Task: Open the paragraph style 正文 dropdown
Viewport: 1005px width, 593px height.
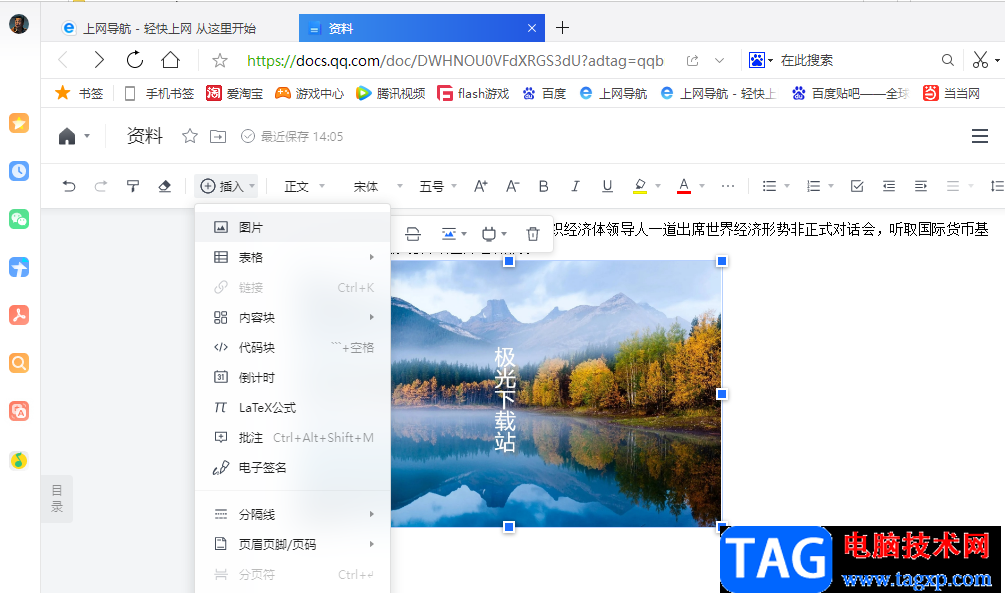Action: (304, 187)
